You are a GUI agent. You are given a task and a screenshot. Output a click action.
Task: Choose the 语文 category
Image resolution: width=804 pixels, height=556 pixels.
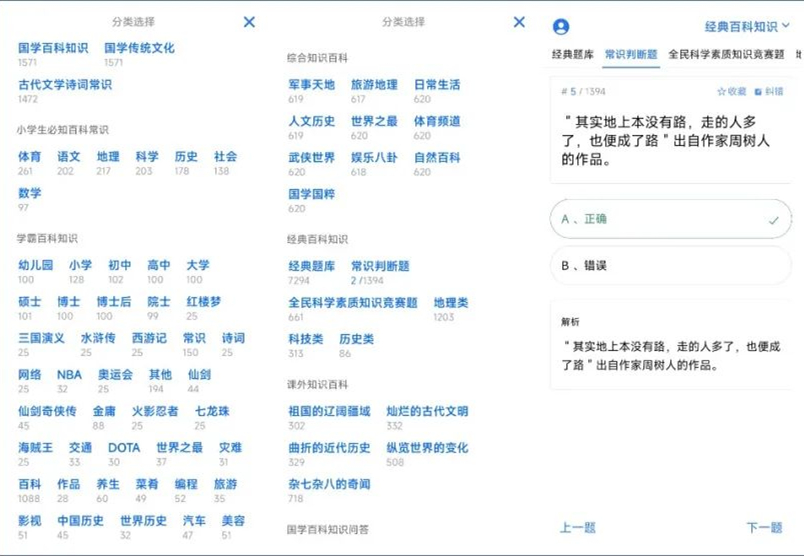(69, 156)
